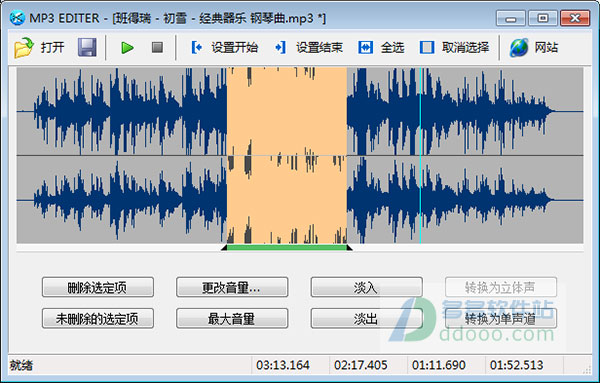The width and height of the screenshot is (600, 383).
Task: Open the website via the 网站 globe icon
Action: [x=519, y=48]
